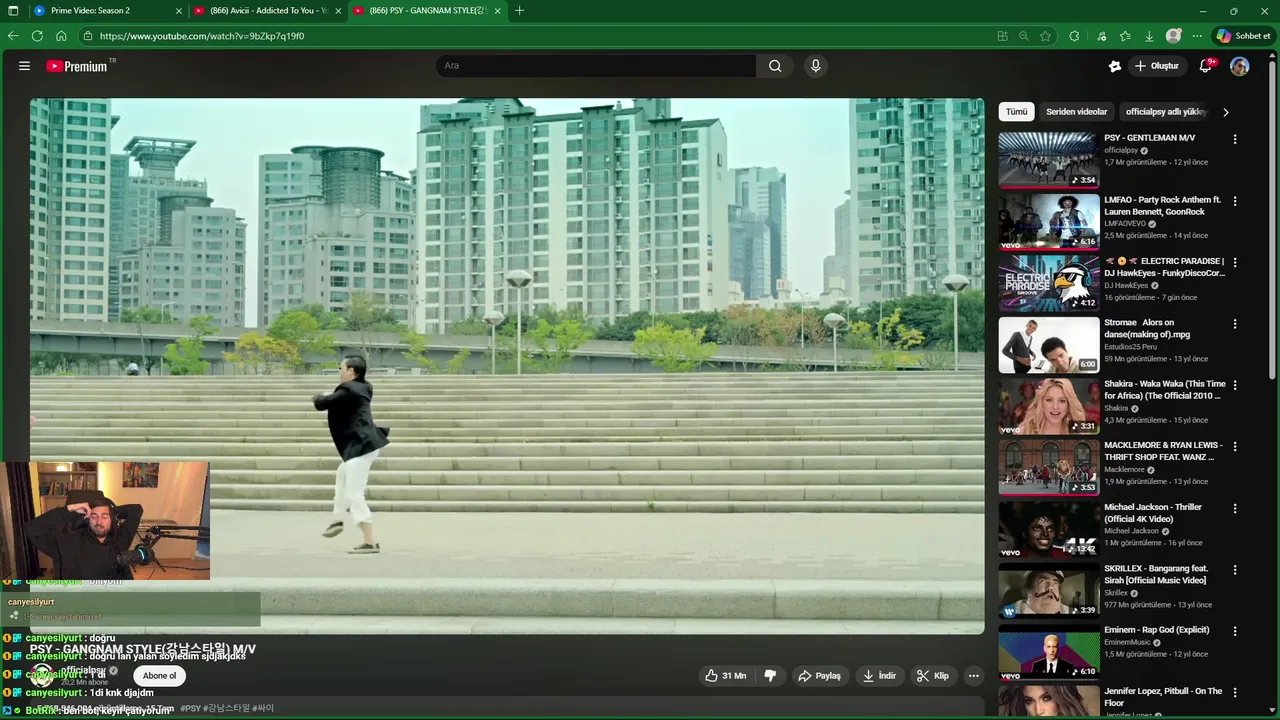Image resolution: width=1280 pixels, height=720 pixels.
Task: Click the Paylaş share button
Action: 819,676
